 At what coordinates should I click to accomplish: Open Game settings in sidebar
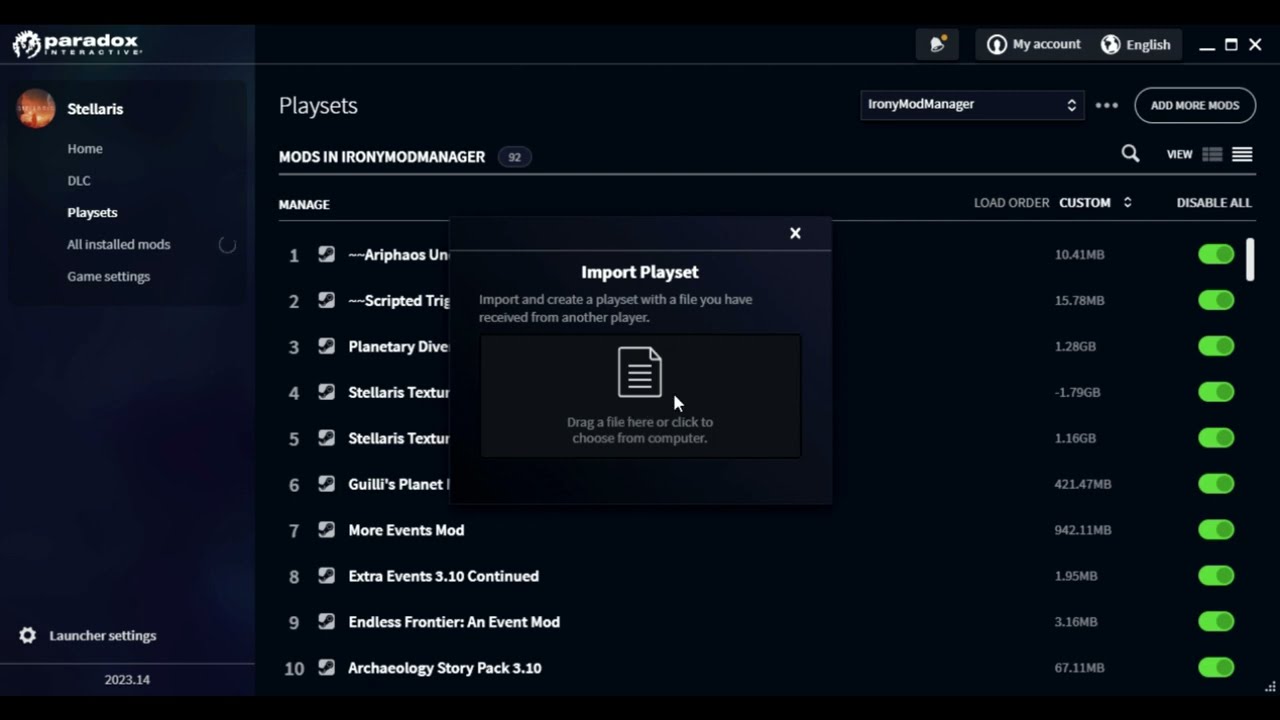point(109,276)
